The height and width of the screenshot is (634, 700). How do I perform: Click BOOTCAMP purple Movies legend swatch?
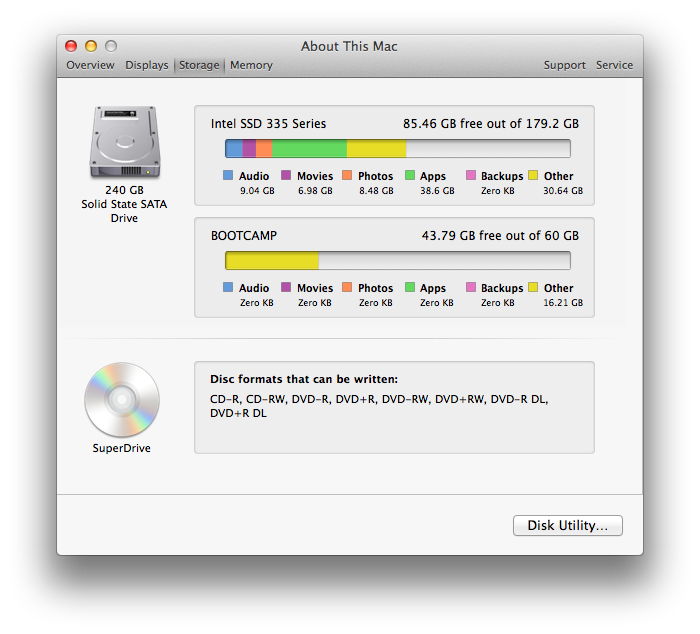[286, 287]
